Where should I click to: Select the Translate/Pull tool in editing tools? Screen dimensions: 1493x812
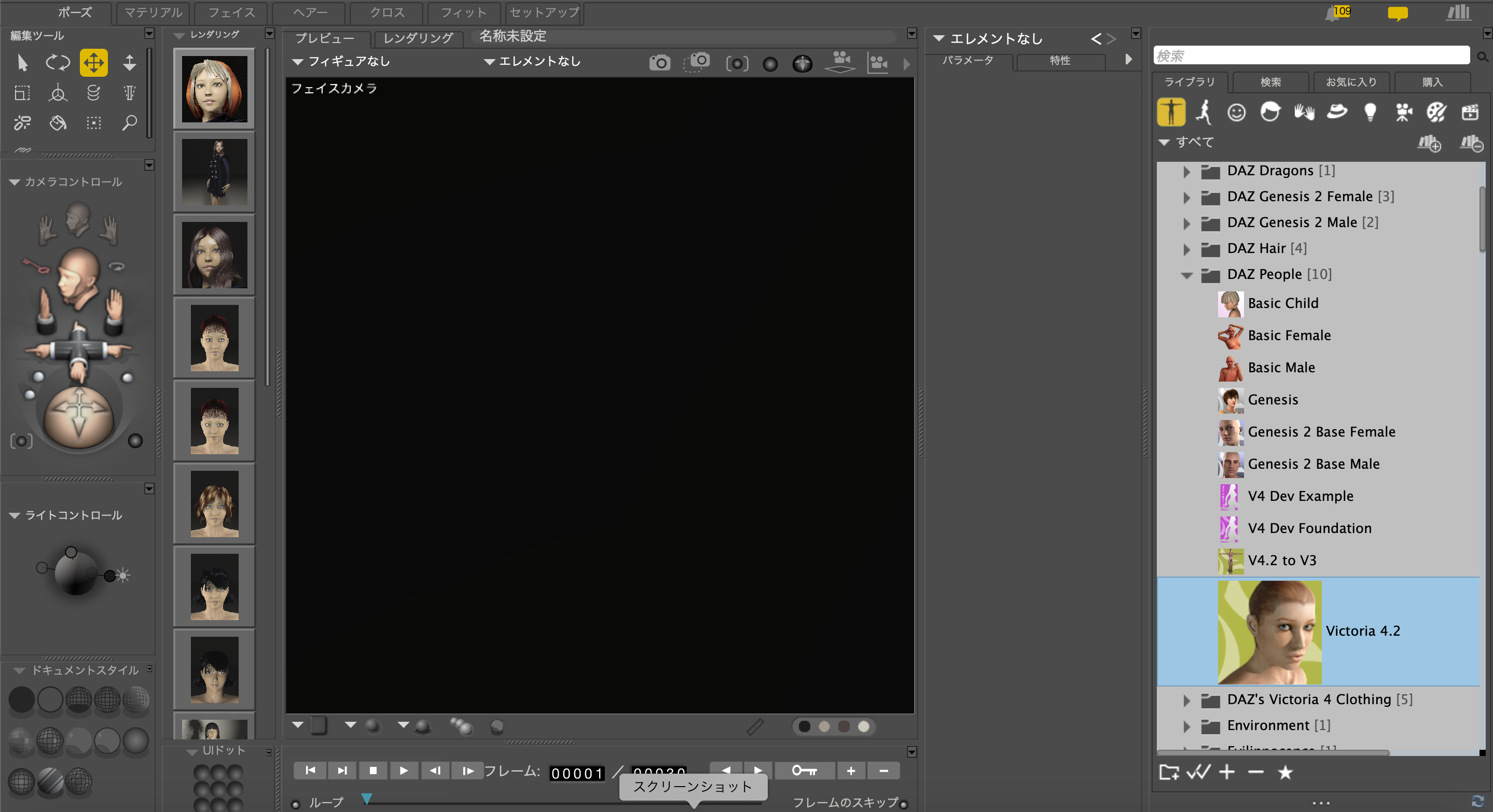coord(93,63)
